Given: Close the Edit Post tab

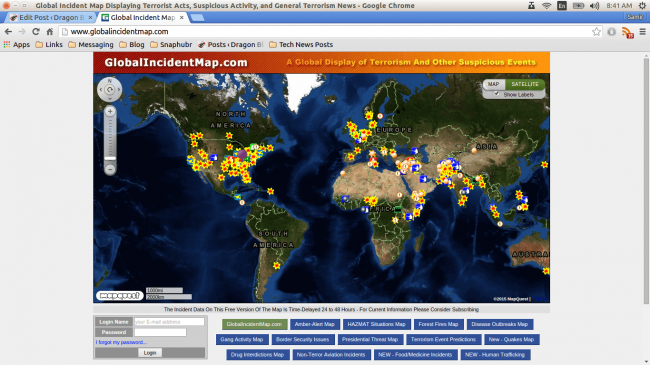Looking at the screenshot, I should point(90,17).
